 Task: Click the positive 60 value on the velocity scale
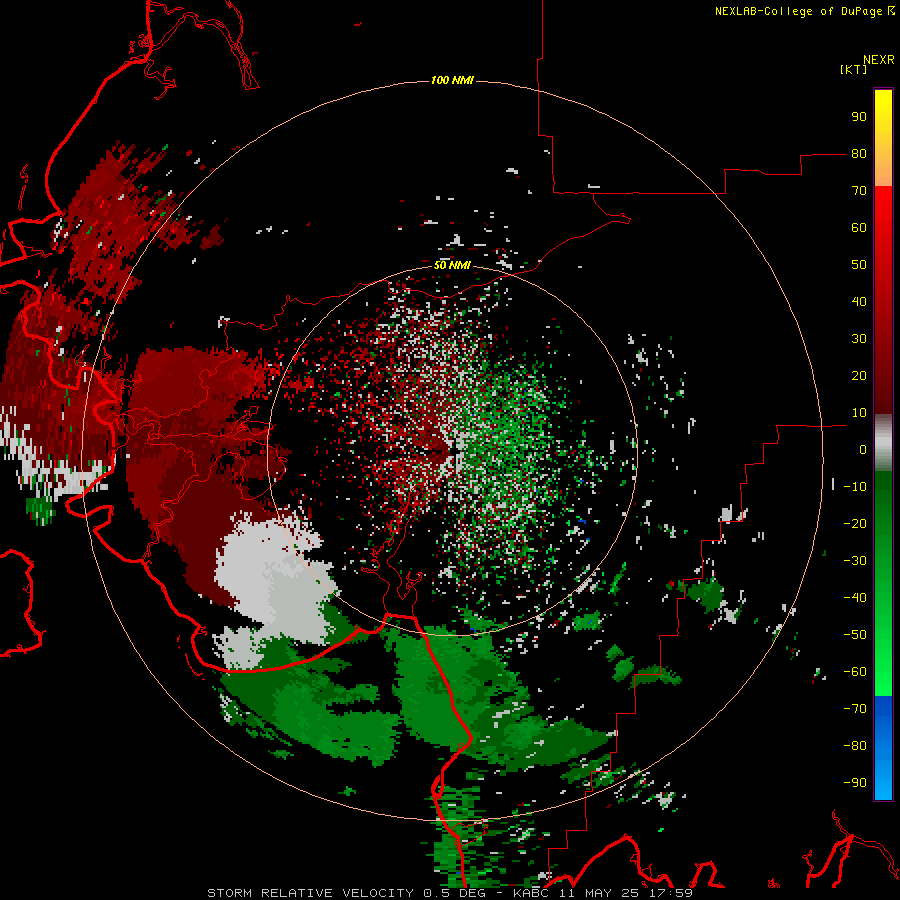click(859, 228)
